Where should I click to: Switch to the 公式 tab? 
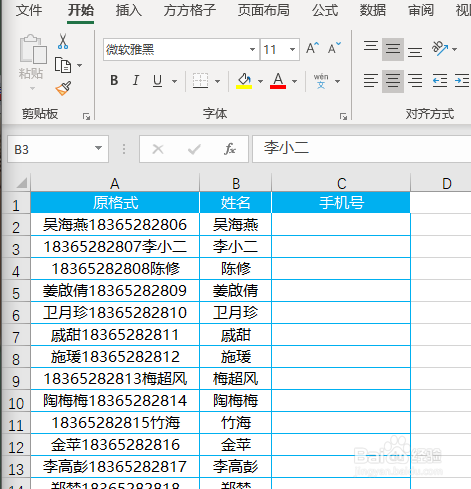click(325, 10)
